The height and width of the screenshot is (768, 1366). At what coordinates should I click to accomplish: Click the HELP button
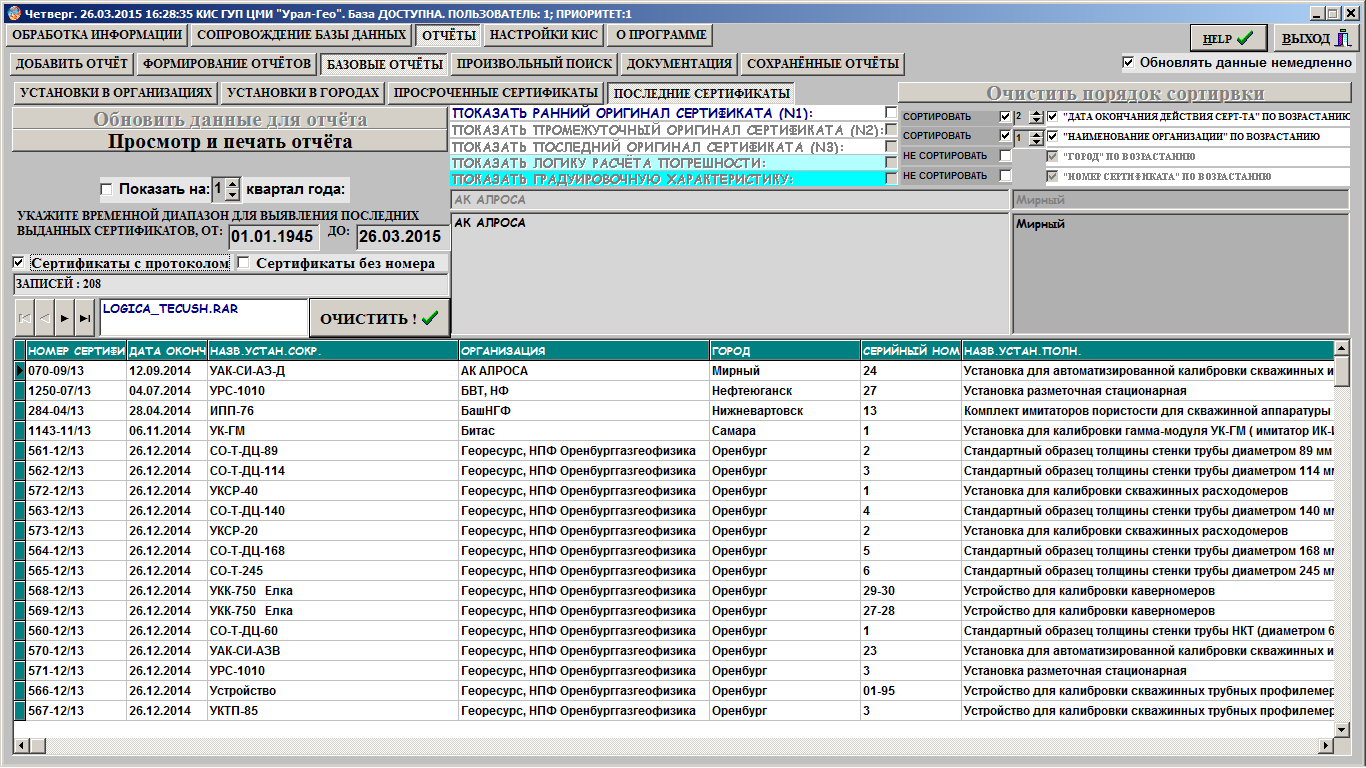pos(1228,38)
